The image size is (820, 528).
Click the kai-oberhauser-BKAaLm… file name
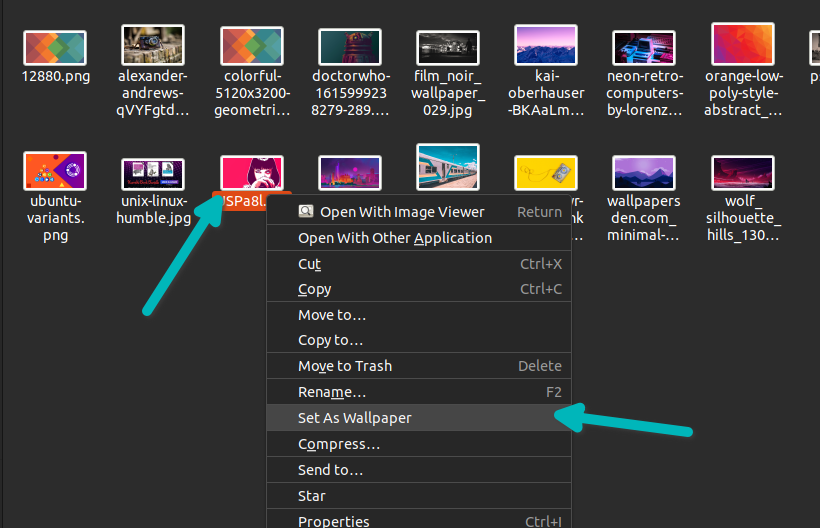(x=546, y=93)
